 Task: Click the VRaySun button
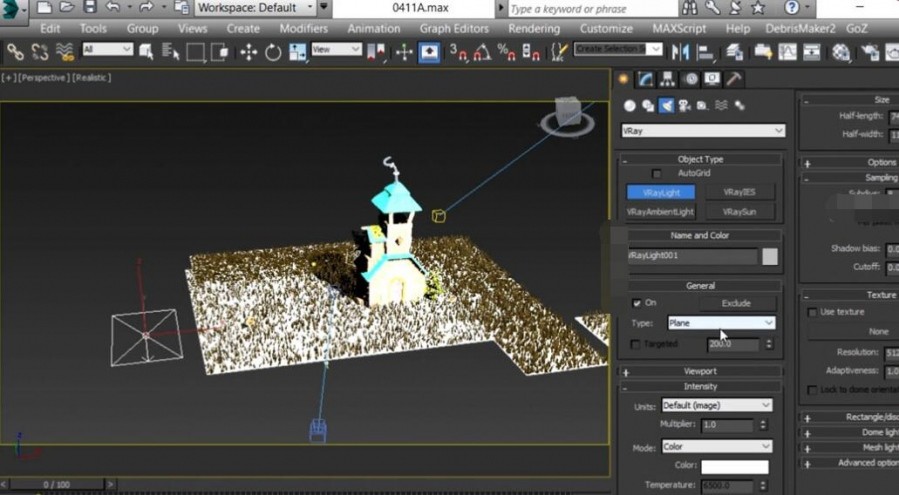[740, 212]
